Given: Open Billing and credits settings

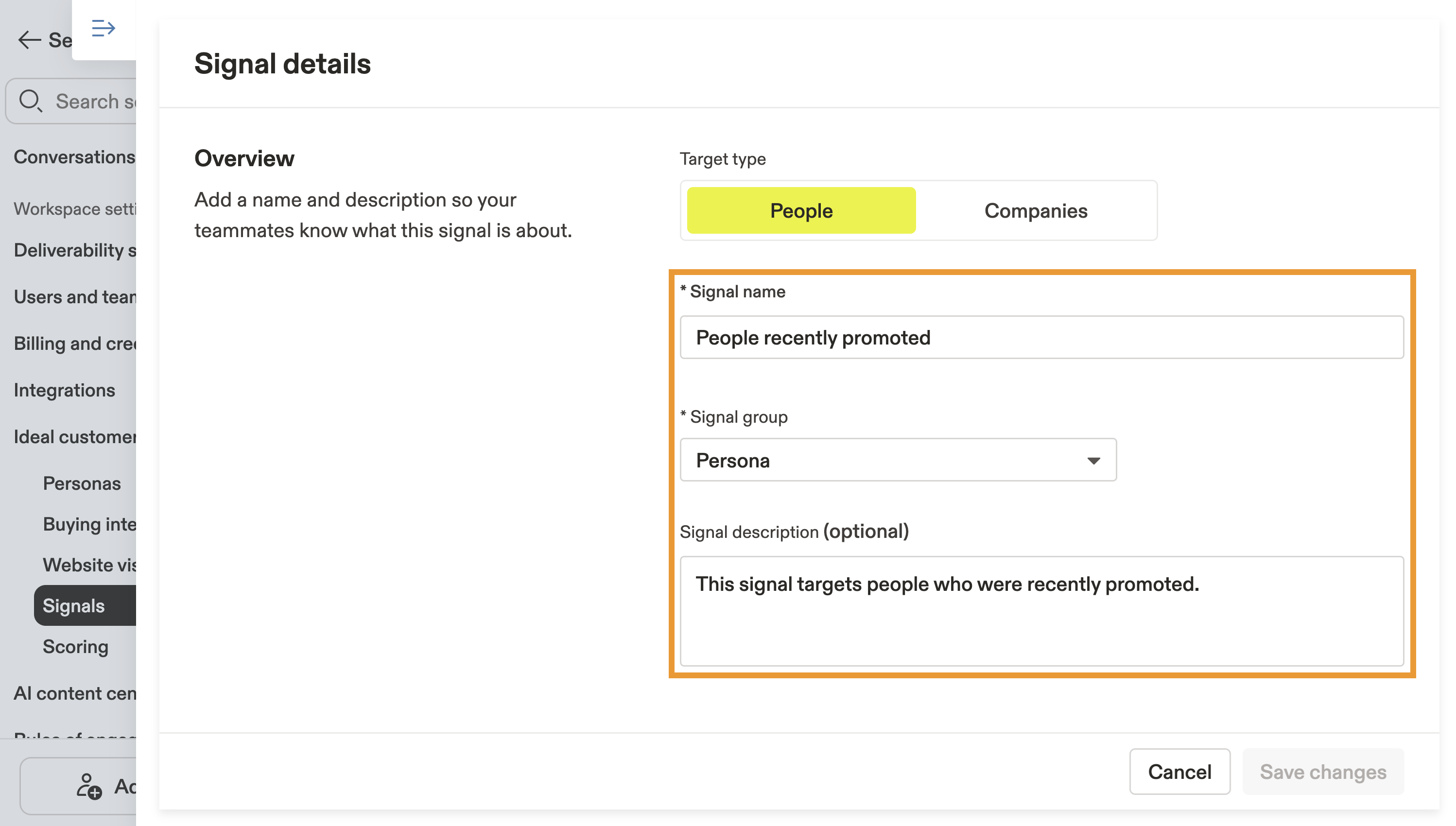Looking at the screenshot, I should (74, 344).
